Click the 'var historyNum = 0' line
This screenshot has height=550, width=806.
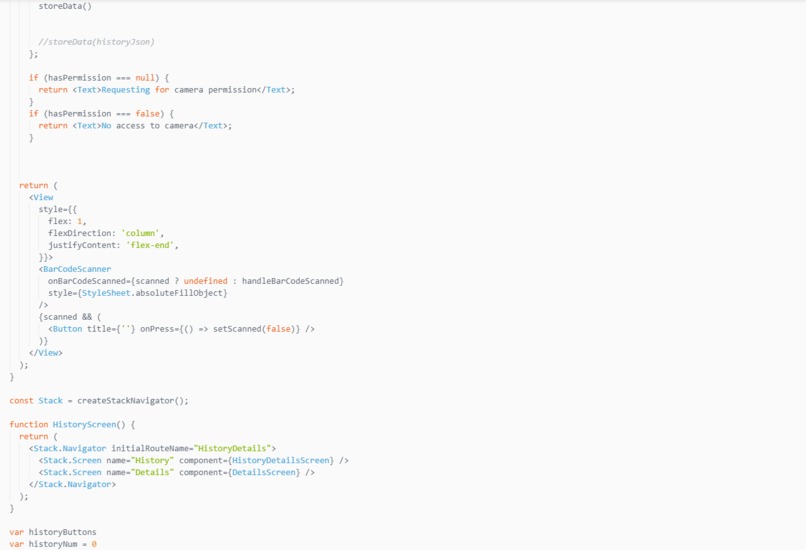53,544
